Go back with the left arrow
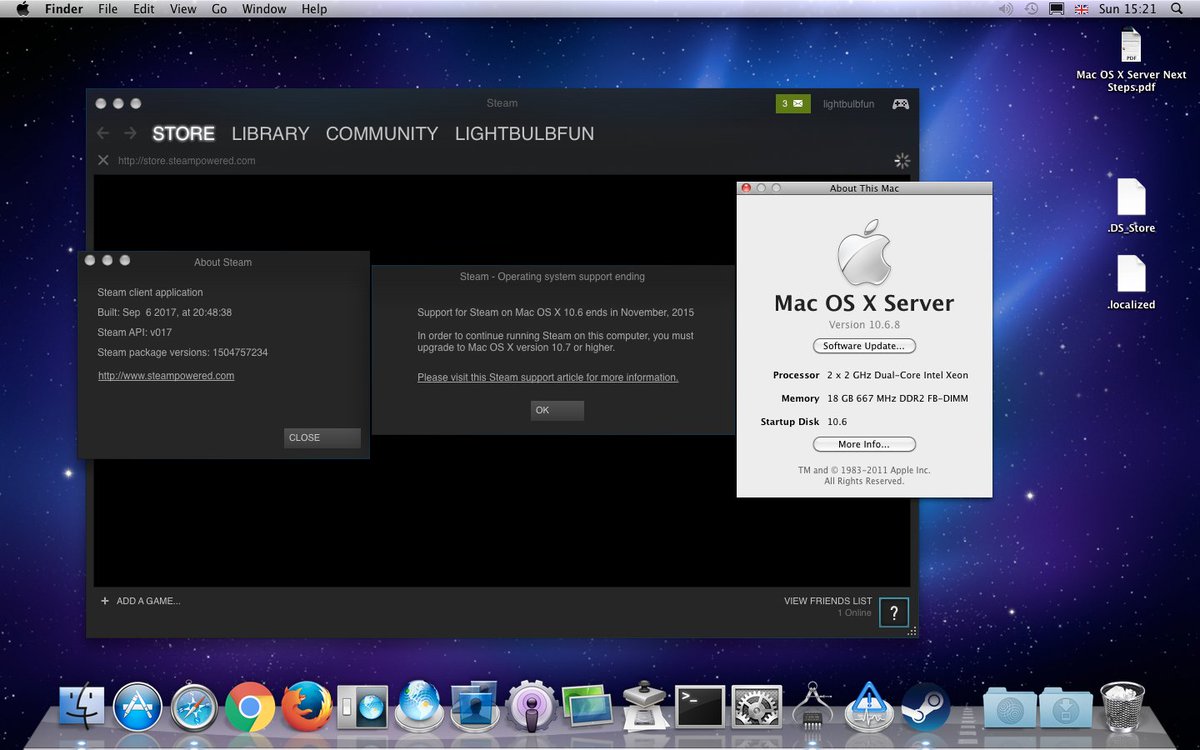This screenshot has height=750, width=1200. (x=103, y=133)
